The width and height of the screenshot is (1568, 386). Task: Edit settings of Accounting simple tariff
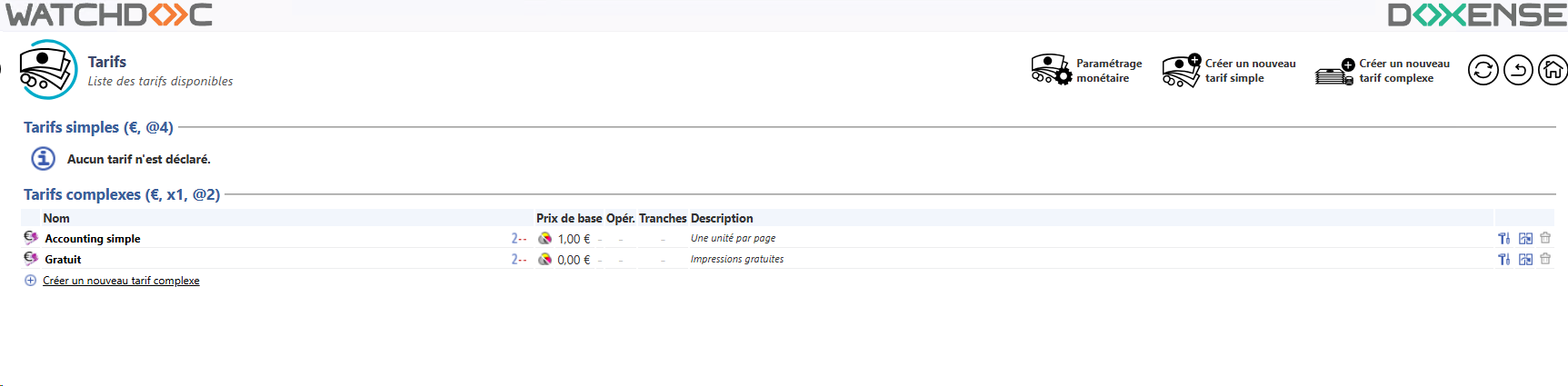[x=1504, y=239]
